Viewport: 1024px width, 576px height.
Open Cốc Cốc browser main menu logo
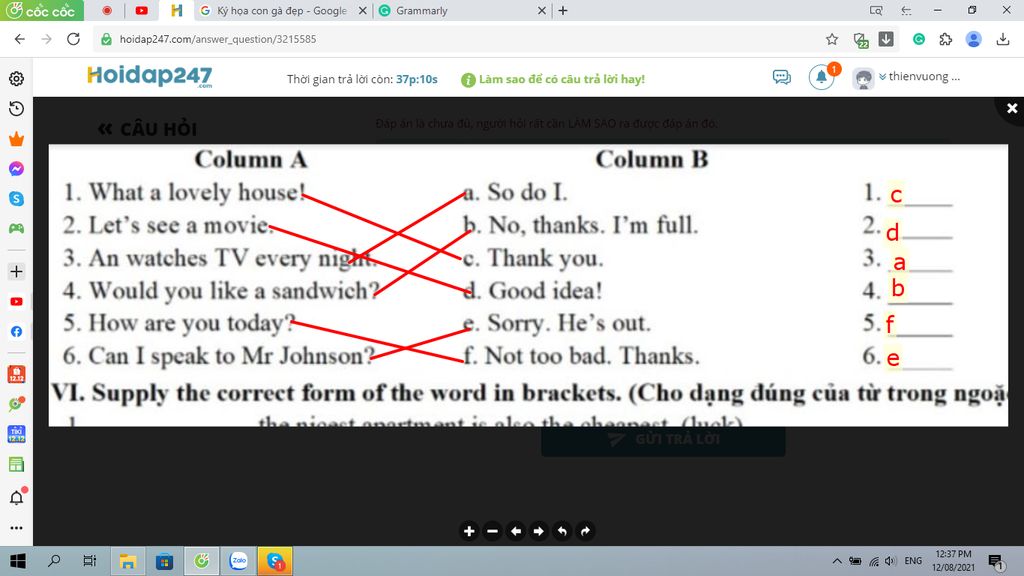point(41,10)
